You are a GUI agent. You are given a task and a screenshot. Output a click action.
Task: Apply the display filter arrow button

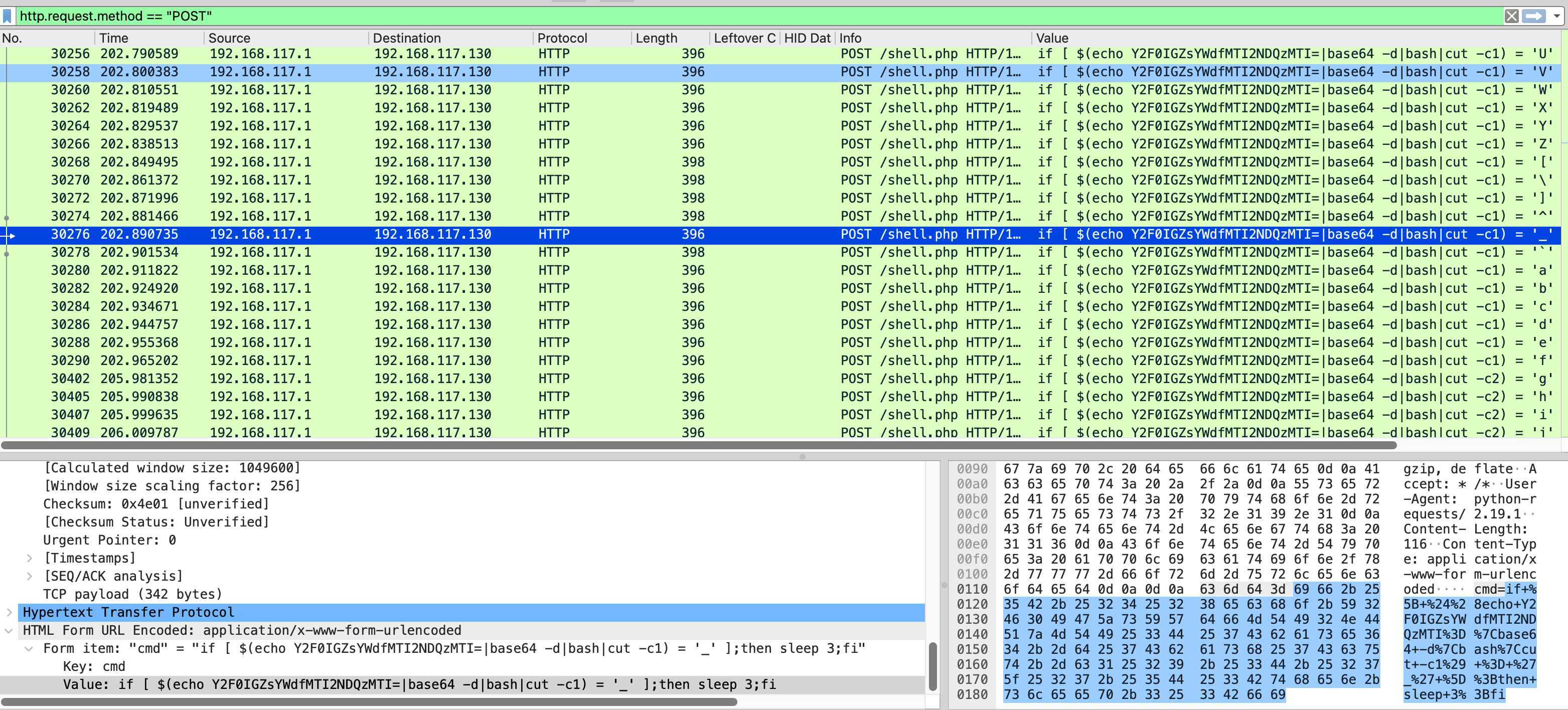coord(1533,16)
